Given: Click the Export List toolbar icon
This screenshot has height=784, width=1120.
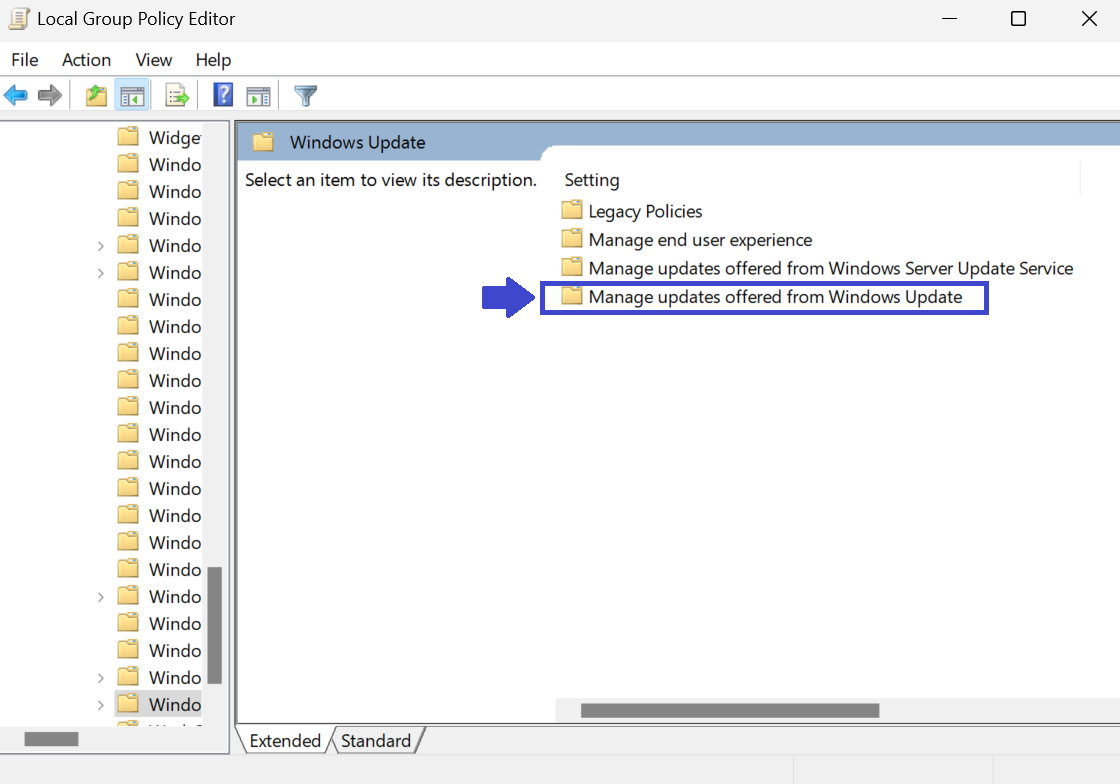Looking at the screenshot, I should pos(177,96).
